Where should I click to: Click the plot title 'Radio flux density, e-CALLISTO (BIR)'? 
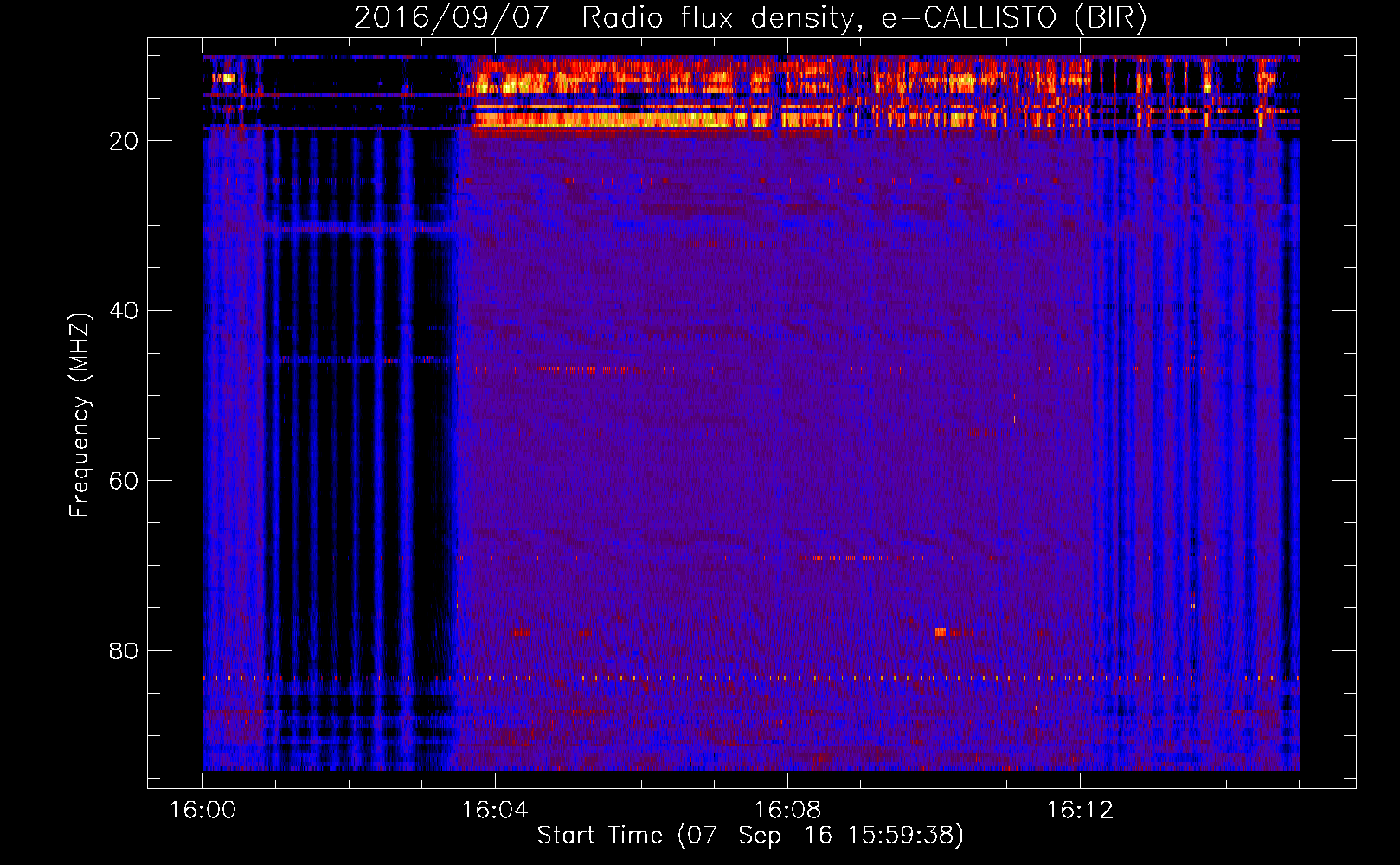(864, 18)
